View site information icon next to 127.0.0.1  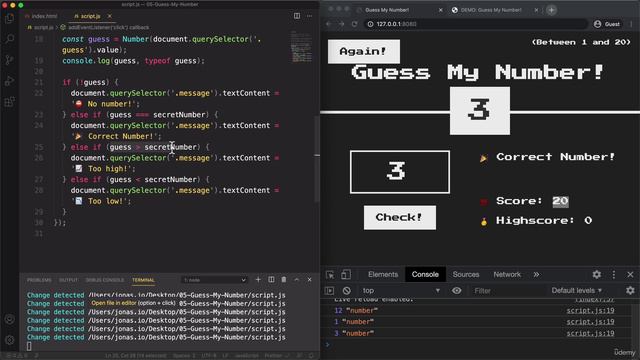[370, 24]
